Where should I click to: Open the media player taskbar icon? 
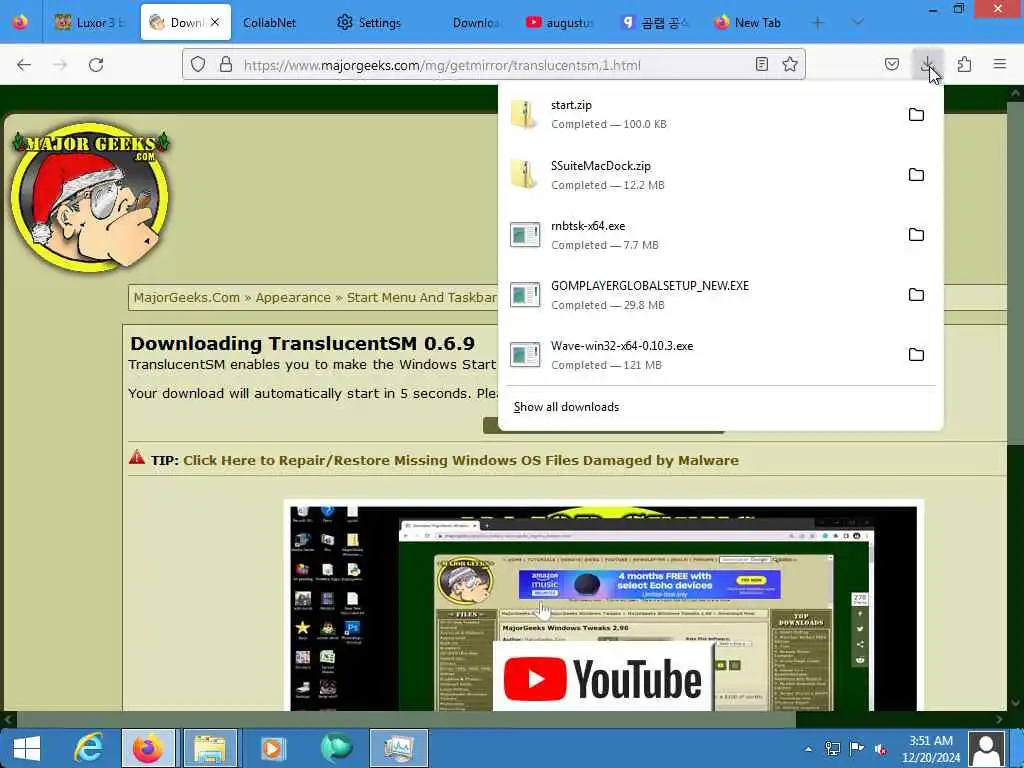273,748
